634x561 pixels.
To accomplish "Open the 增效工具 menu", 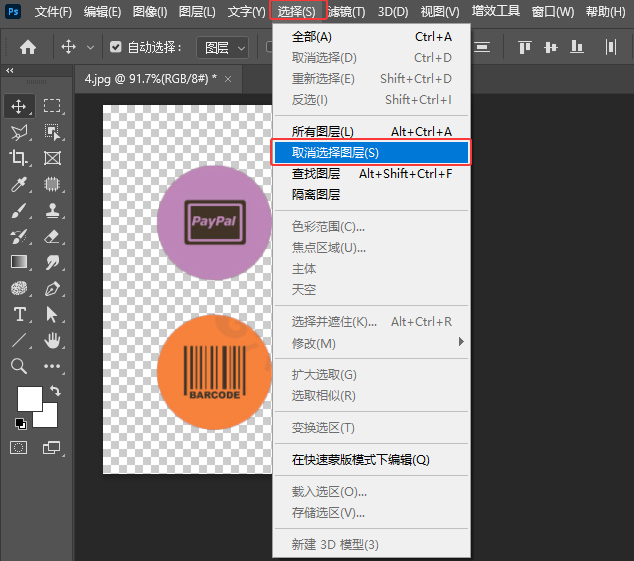I will [495, 11].
